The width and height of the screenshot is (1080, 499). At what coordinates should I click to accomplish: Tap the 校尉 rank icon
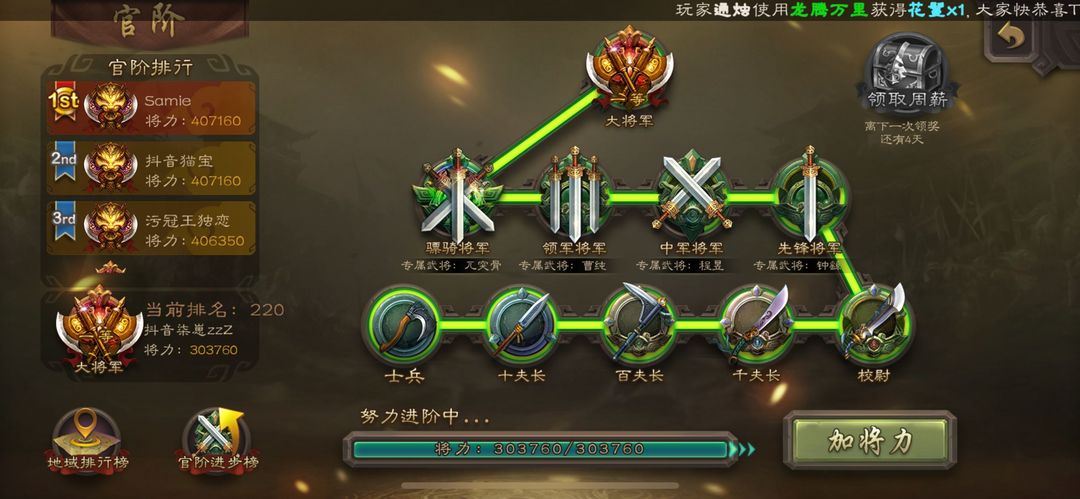875,324
